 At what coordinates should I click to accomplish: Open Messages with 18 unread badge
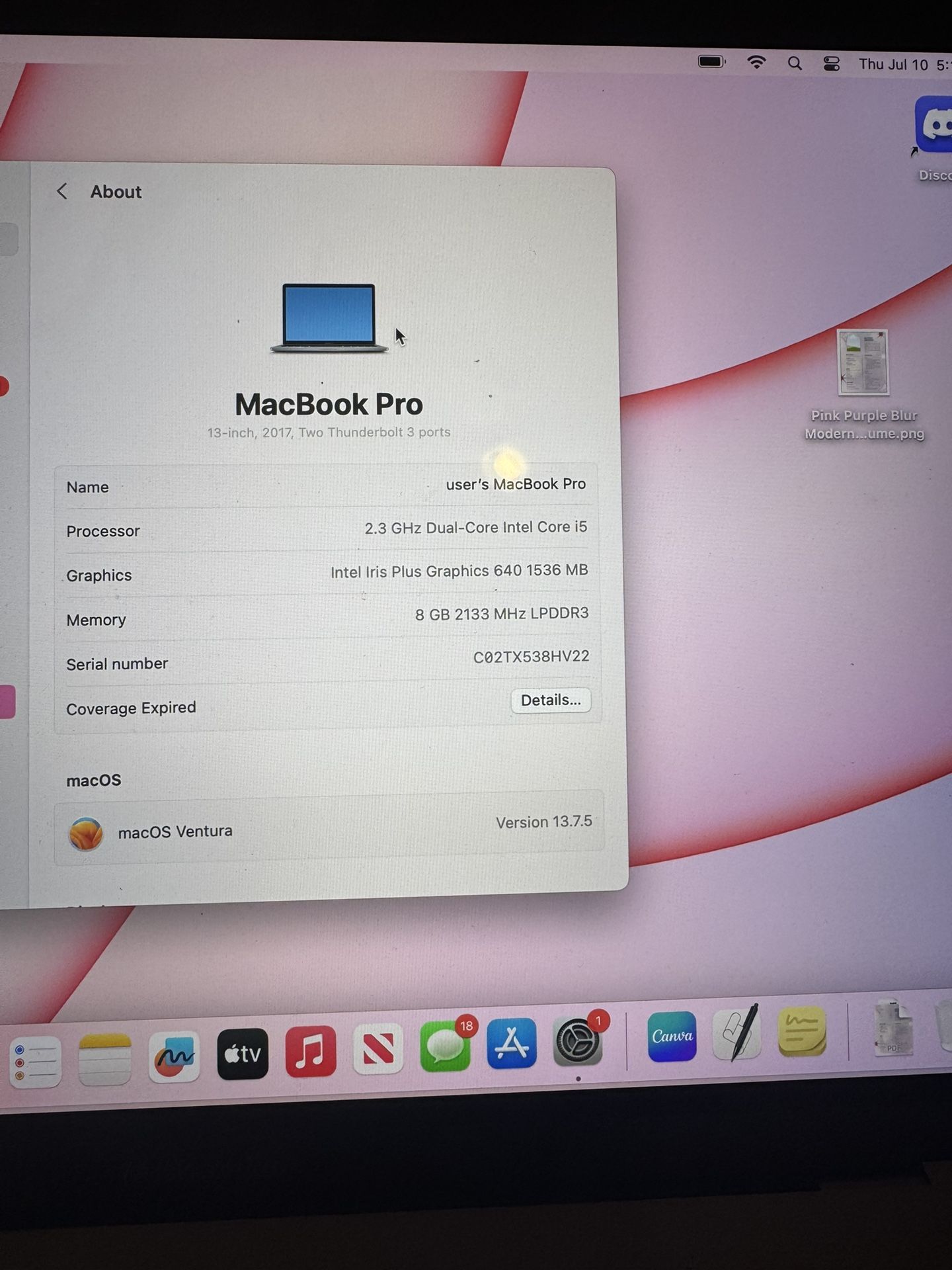pyautogui.click(x=446, y=1045)
